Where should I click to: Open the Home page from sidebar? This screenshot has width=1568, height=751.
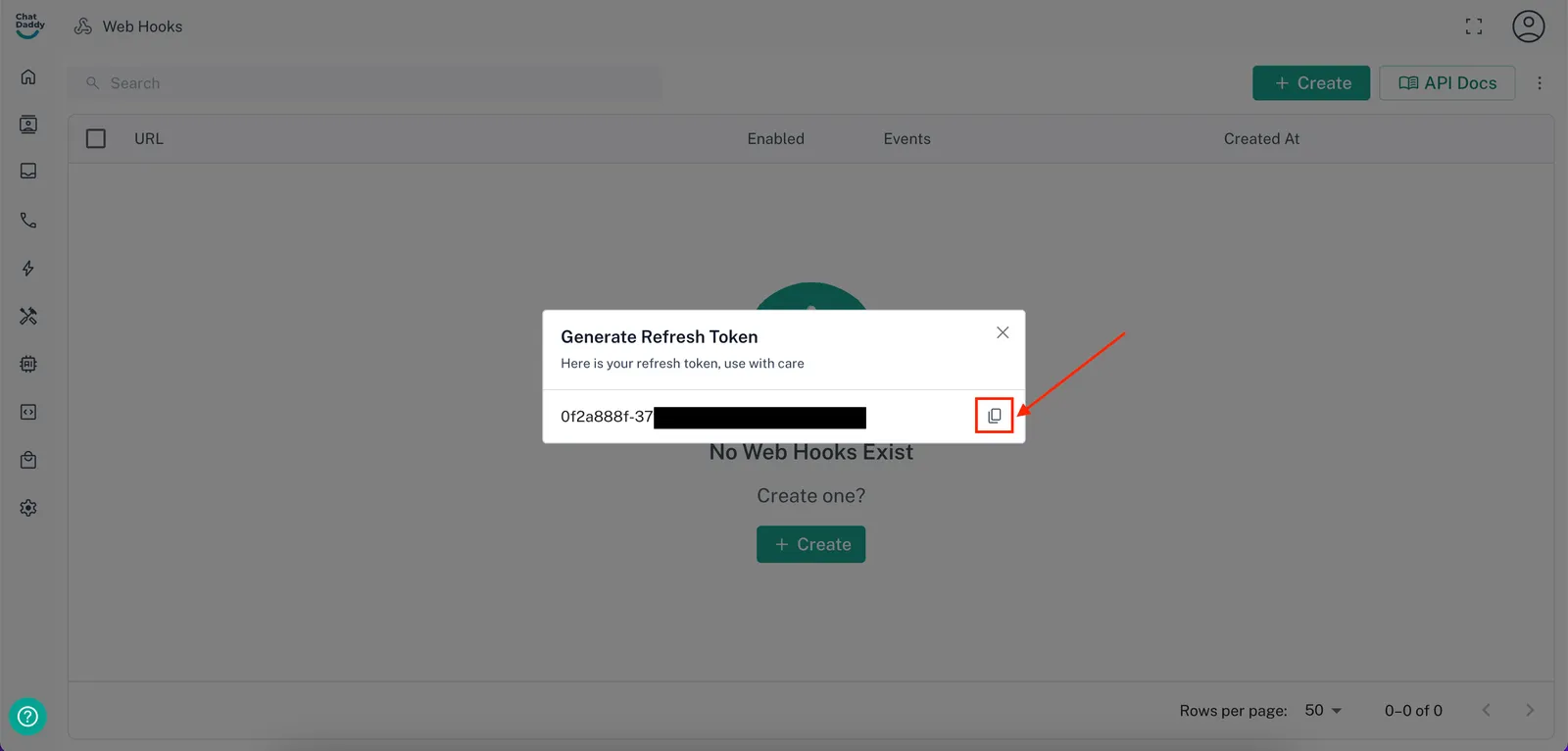pos(28,76)
